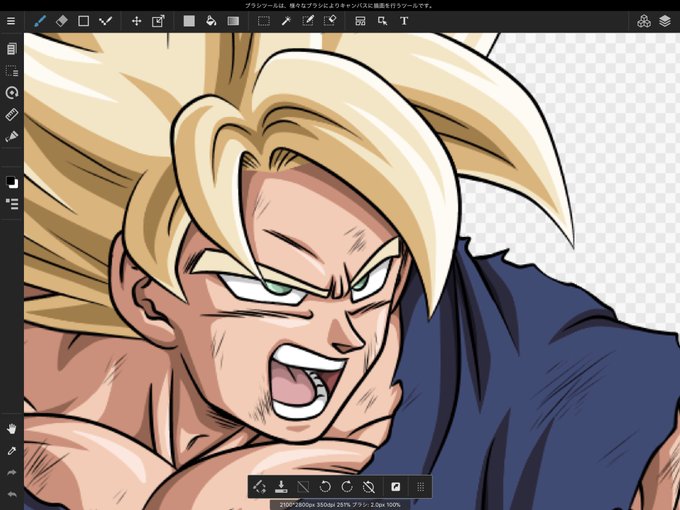Select the square Shape tool
680x510 pixels.
(x=83, y=21)
